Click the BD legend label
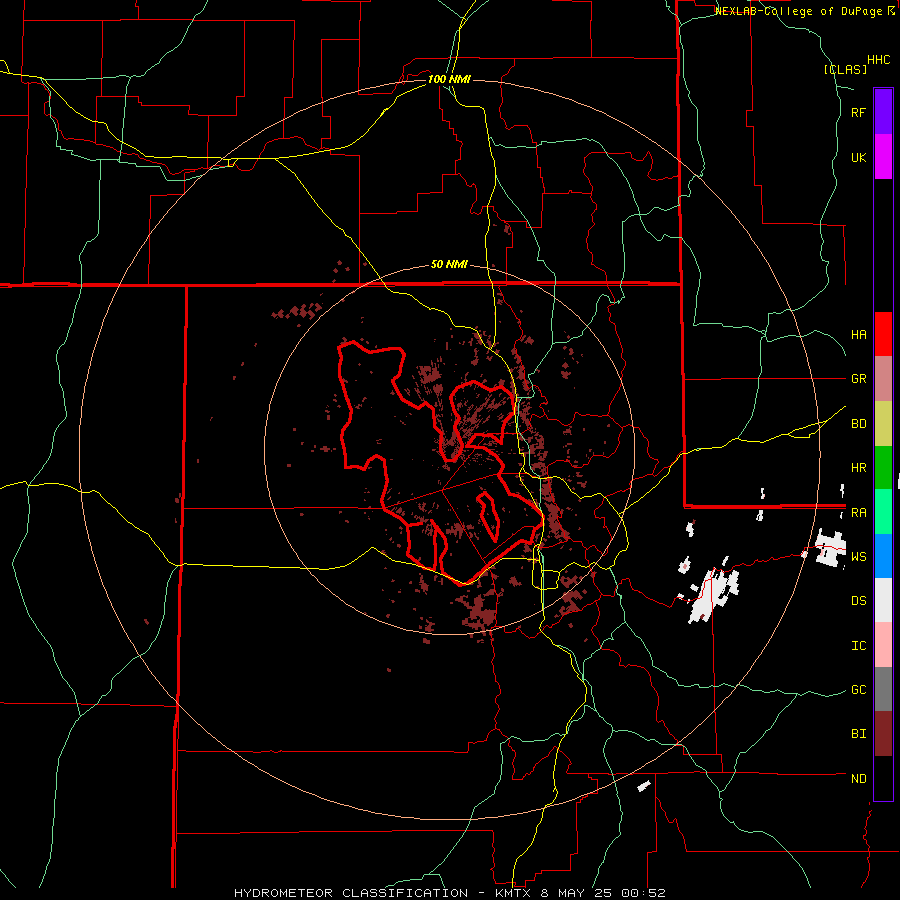 858,424
